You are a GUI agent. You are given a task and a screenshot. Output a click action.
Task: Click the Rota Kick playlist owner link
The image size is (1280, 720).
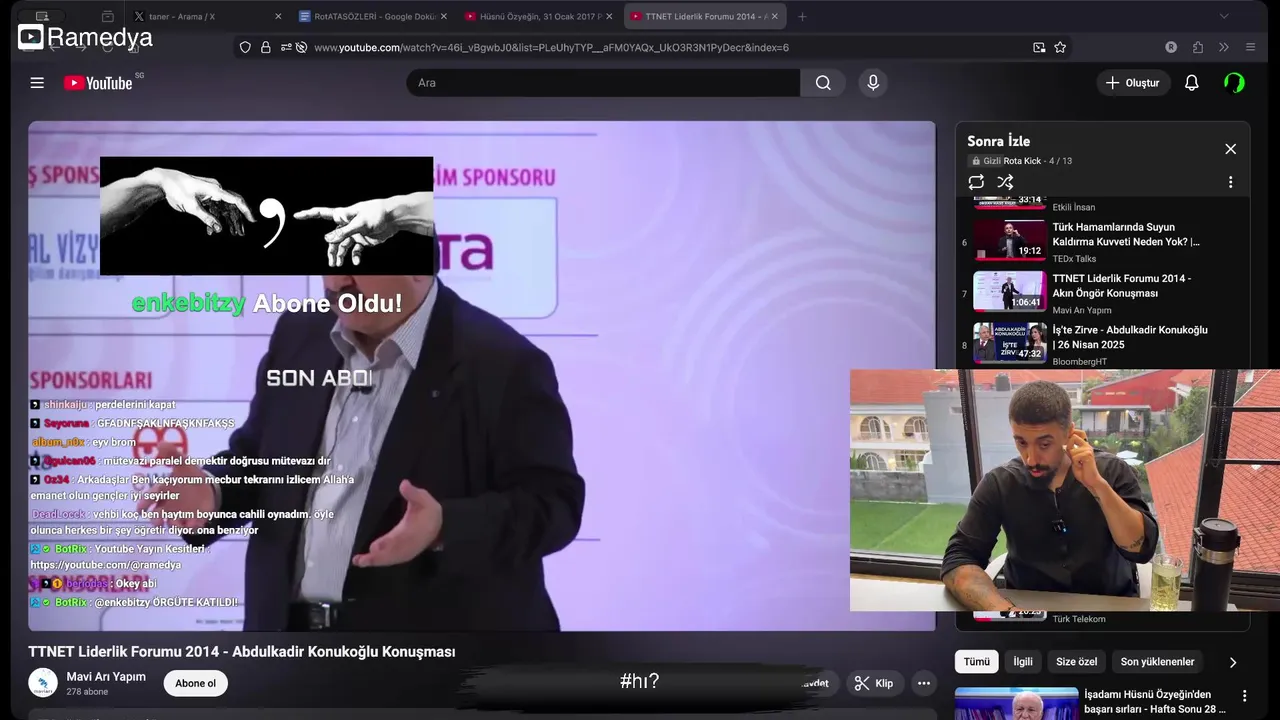[1022, 161]
